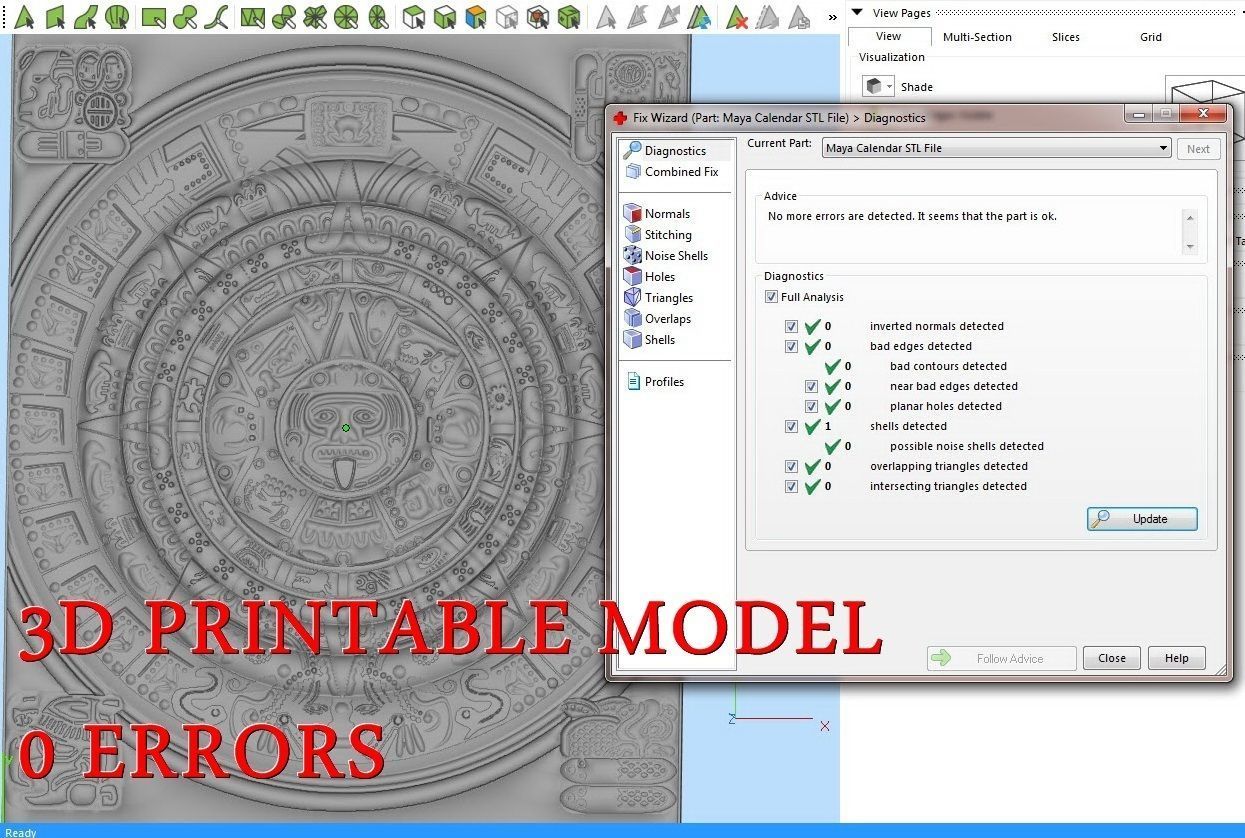Toggle the Full Analysis checkbox
The height and width of the screenshot is (838, 1245).
[x=771, y=297]
